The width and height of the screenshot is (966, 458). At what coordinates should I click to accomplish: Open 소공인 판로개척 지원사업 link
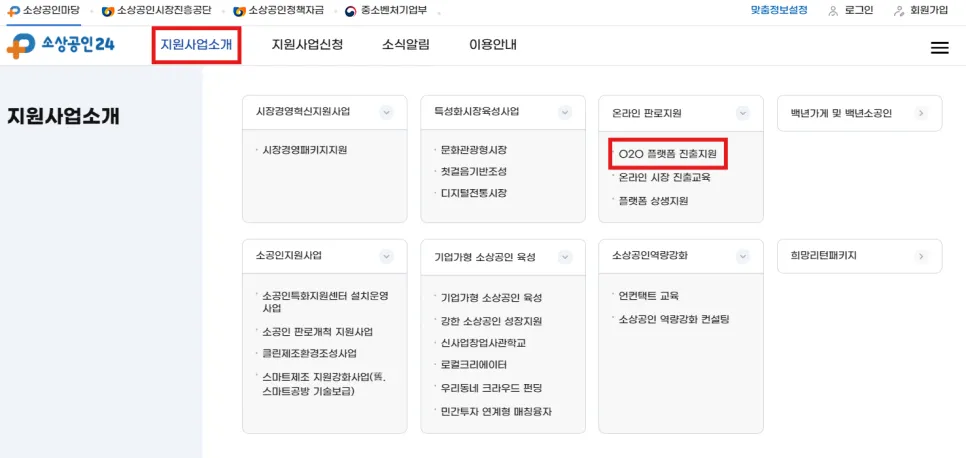click(x=317, y=332)
